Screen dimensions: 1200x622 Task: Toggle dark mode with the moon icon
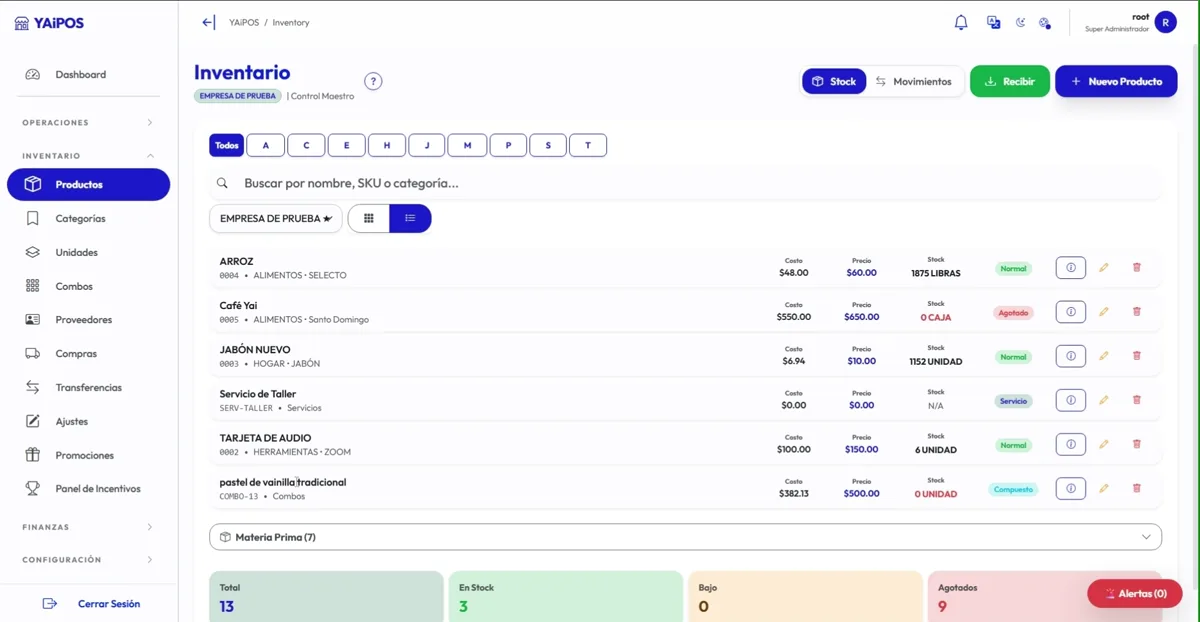[1020, 22]
